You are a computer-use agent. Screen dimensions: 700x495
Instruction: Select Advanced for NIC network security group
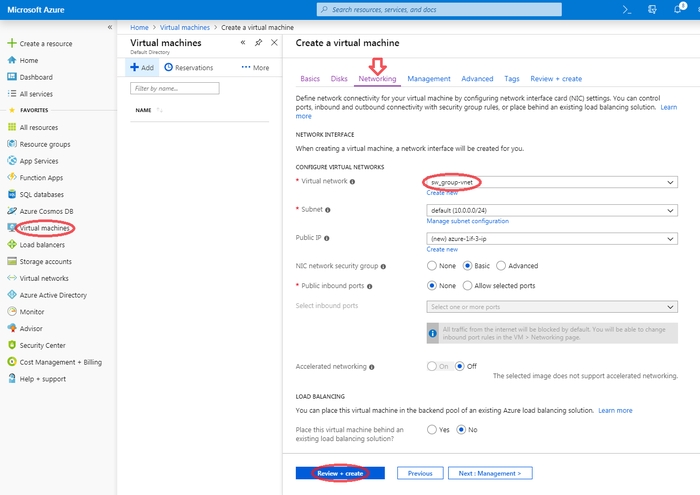501,266
